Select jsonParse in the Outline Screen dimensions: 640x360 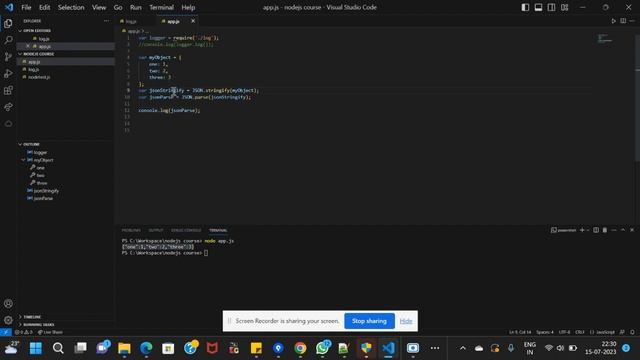point(43,198)
